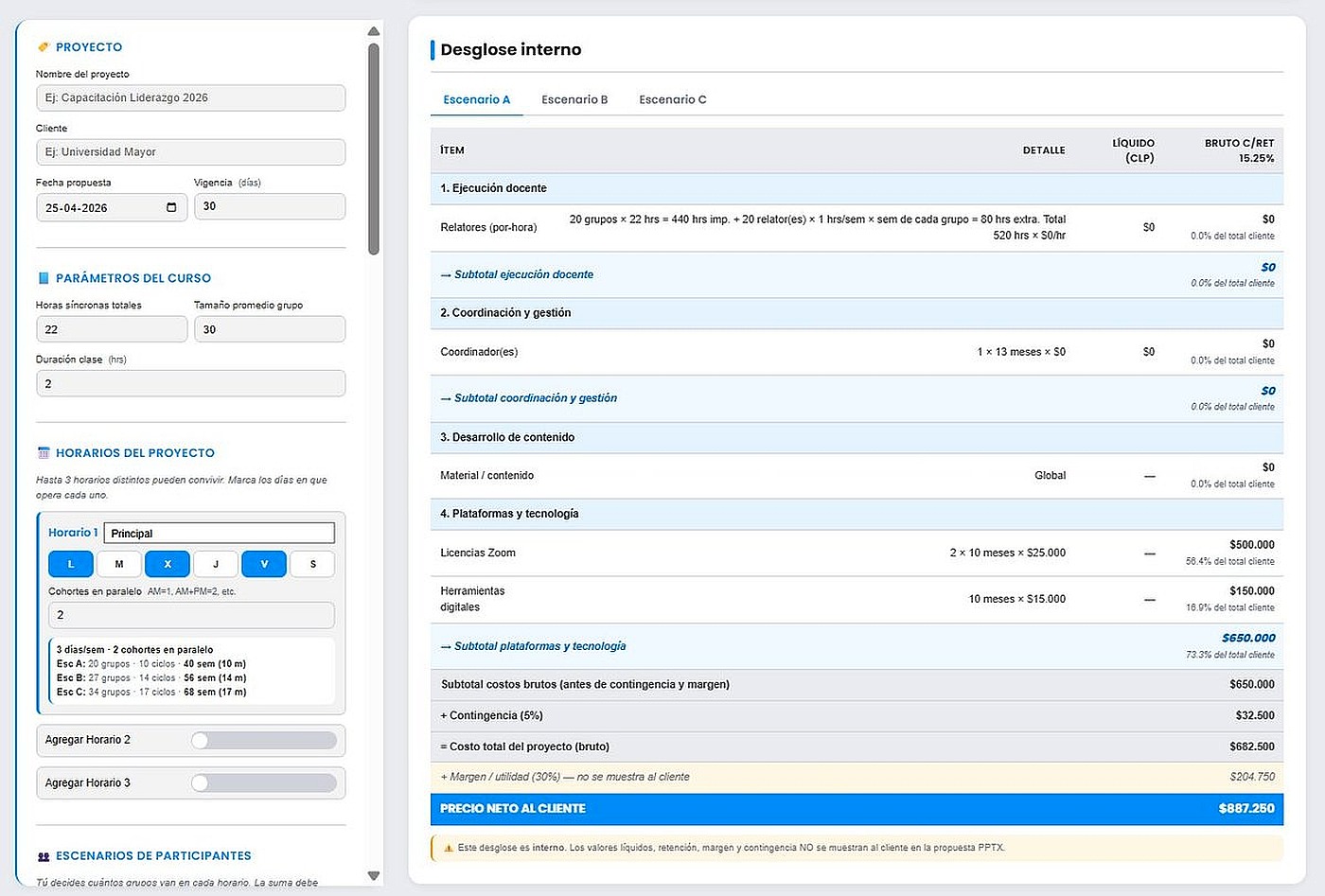Click the left panel scrollbar thumb
This screenshot has height=896, width=1325.
pyautogui.click(x=374, y=149)
